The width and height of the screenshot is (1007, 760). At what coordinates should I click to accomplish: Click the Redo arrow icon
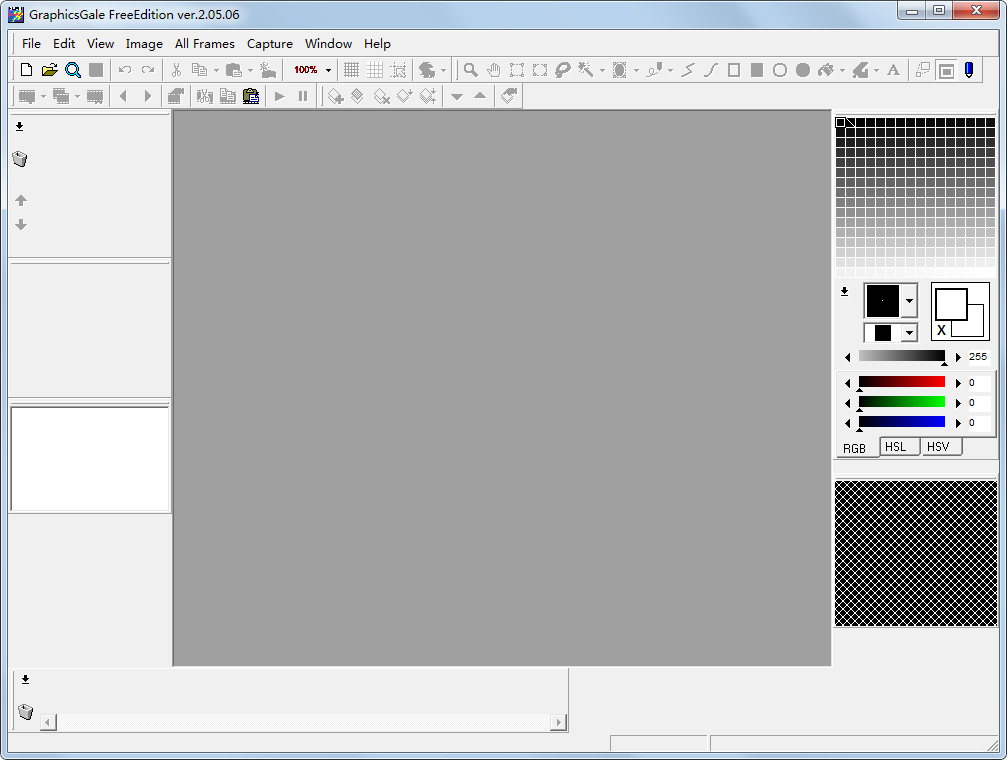(148, 70)
